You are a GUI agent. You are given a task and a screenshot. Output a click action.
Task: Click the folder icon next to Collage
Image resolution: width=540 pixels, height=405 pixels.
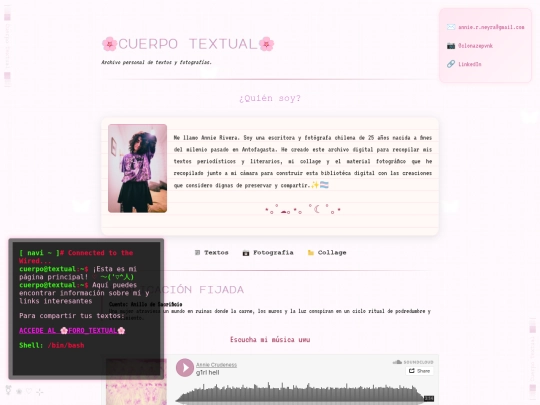pyautogui.click(x=311, y=253)
